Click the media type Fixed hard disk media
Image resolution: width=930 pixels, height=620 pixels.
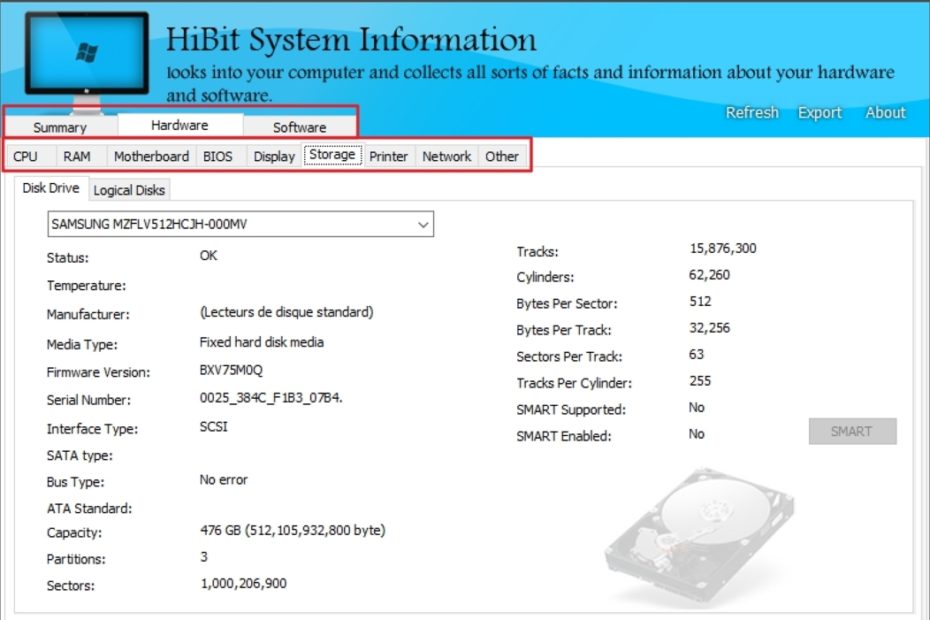click(x=262, y=342)
